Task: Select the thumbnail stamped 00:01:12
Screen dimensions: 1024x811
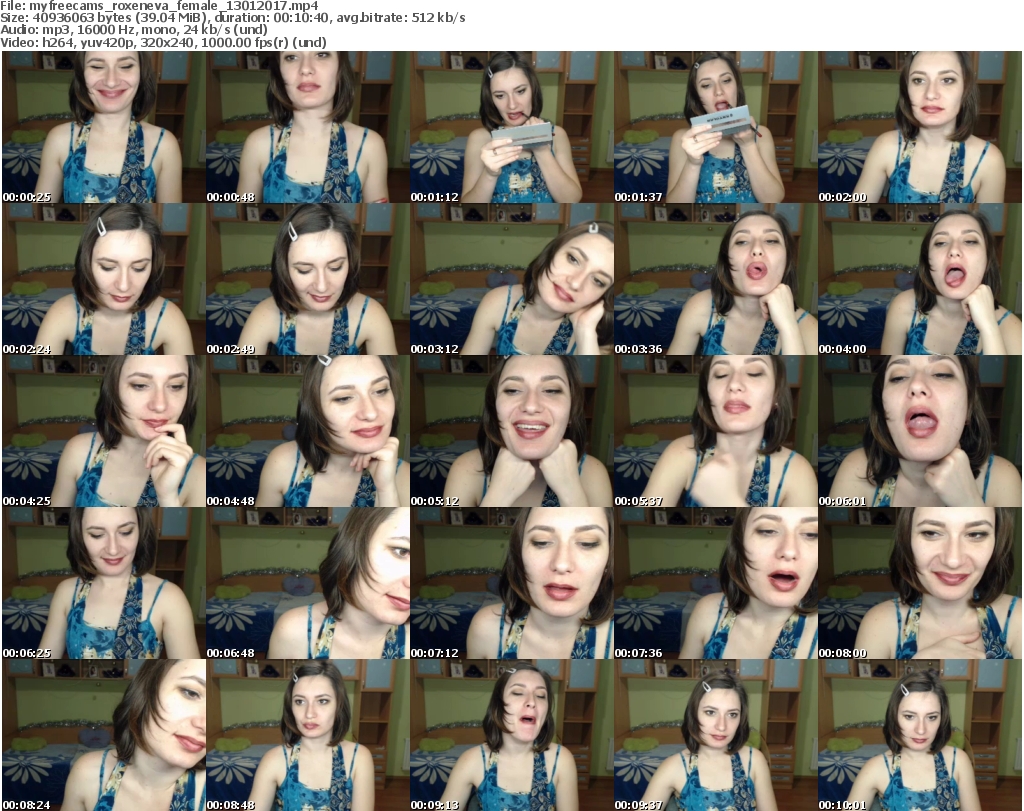Action: [x=512, y=127]
